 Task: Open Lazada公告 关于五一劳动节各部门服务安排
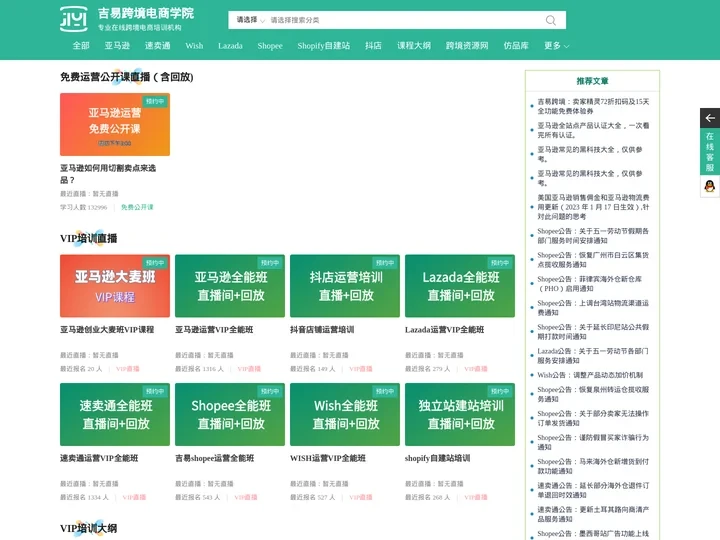[593, 355]
